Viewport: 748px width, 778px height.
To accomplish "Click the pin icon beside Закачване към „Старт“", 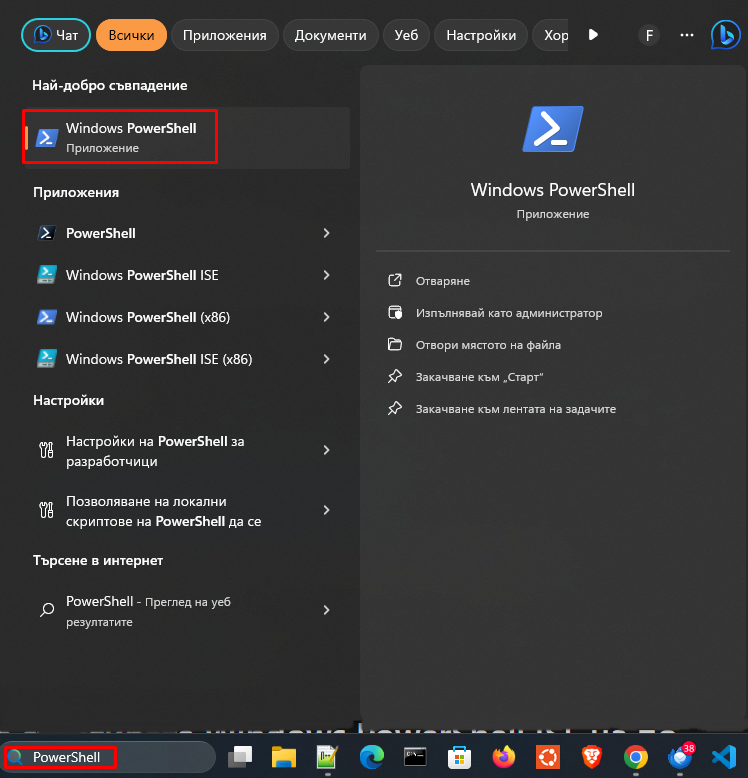I will 395,377.
